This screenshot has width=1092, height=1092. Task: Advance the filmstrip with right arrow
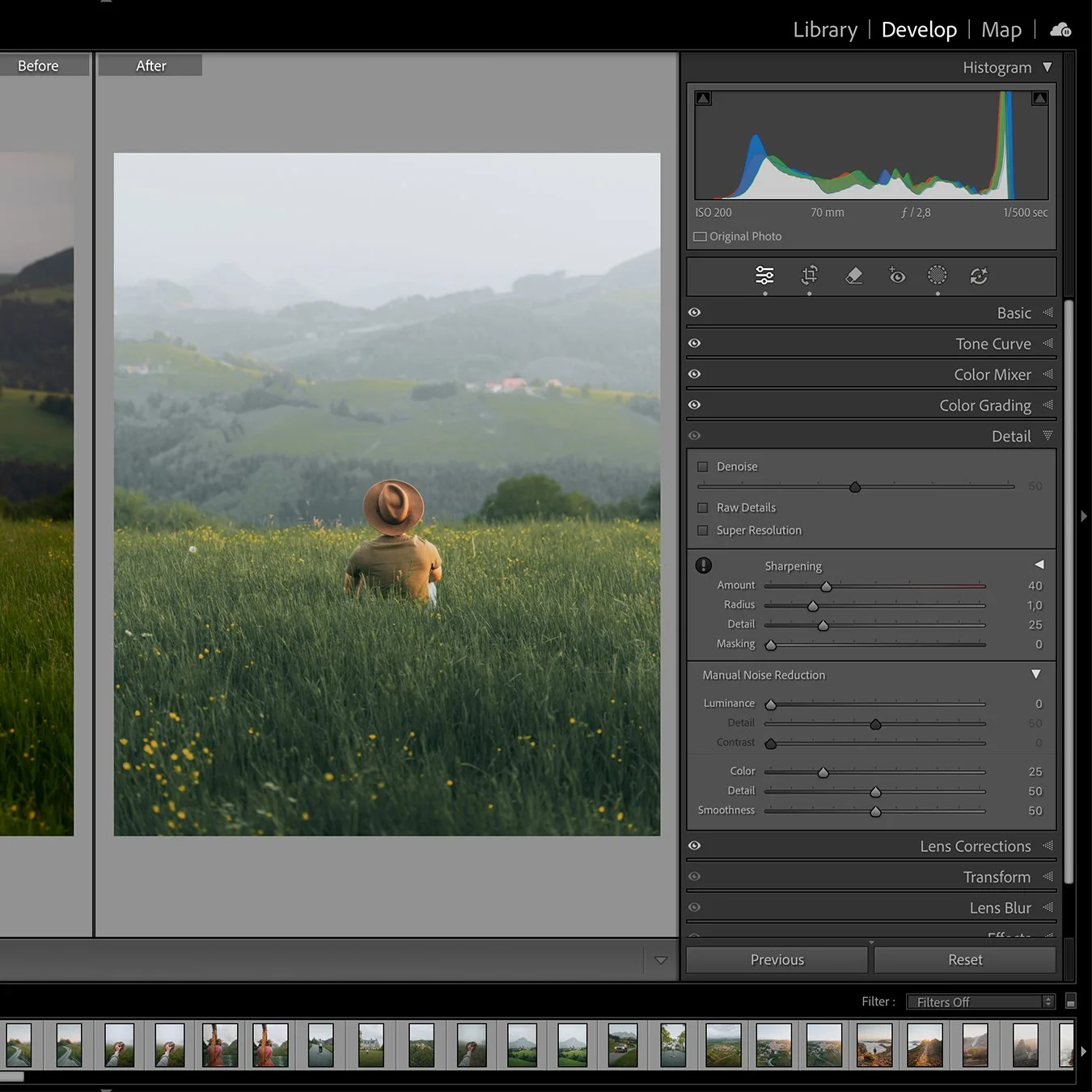[x=1084, y=1052]
